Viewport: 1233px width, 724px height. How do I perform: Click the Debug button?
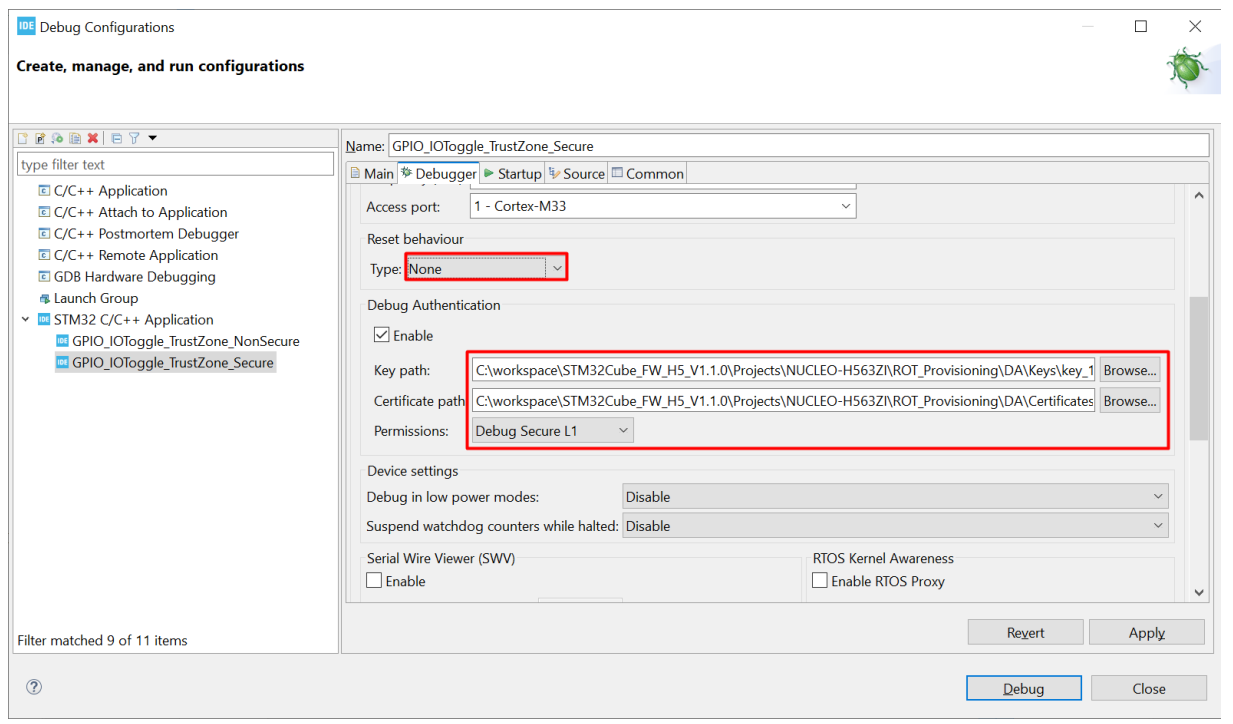point(1023,688)
